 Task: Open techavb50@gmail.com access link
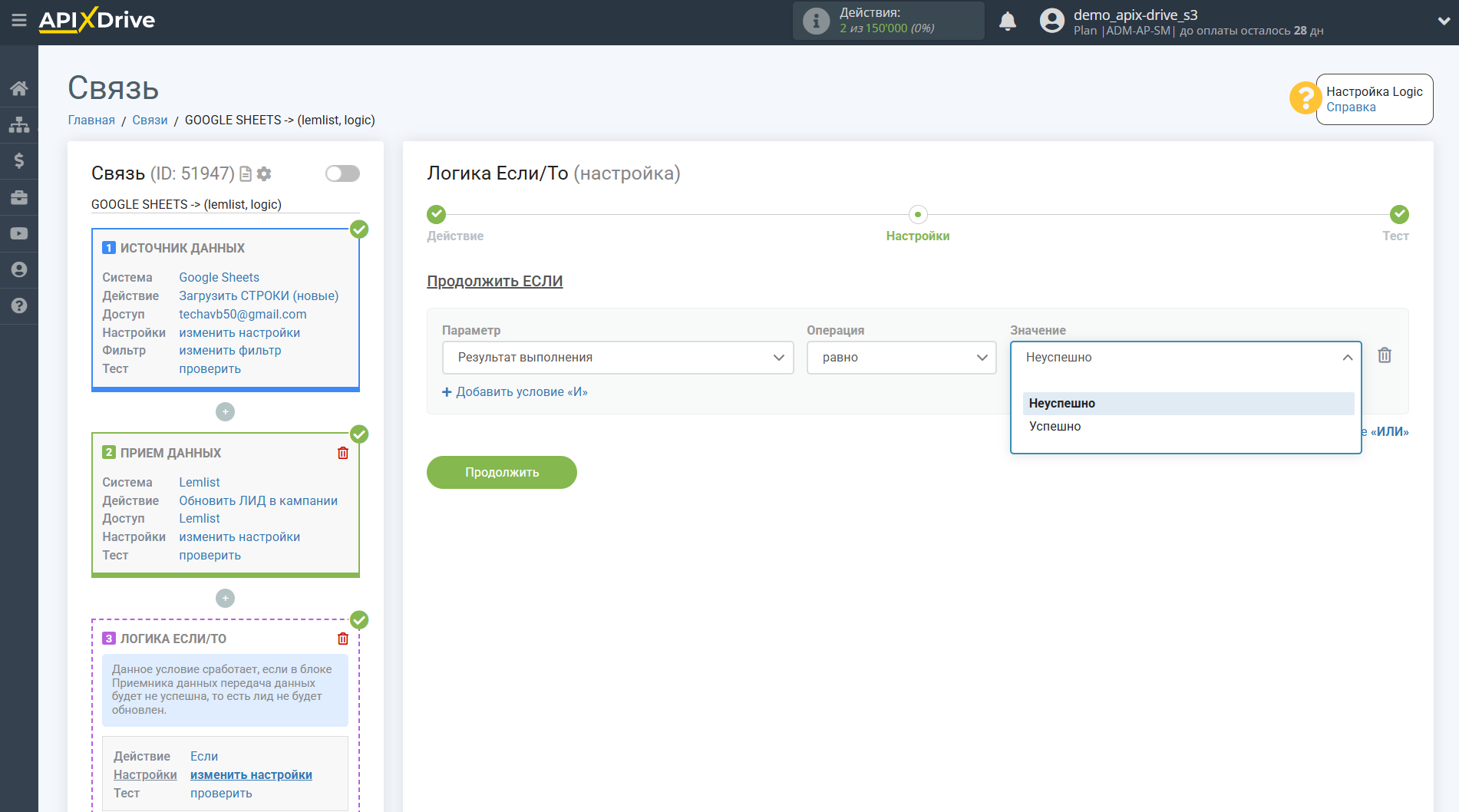pos(243,315)
